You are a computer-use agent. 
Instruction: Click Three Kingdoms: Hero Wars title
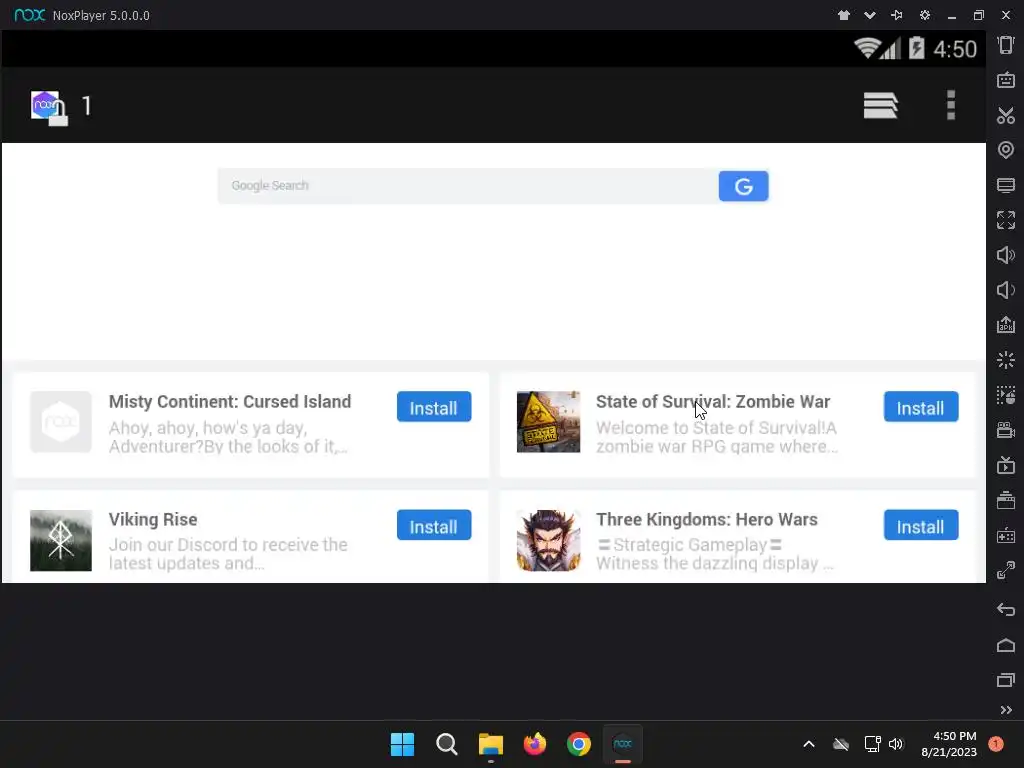tap(707, 520)
